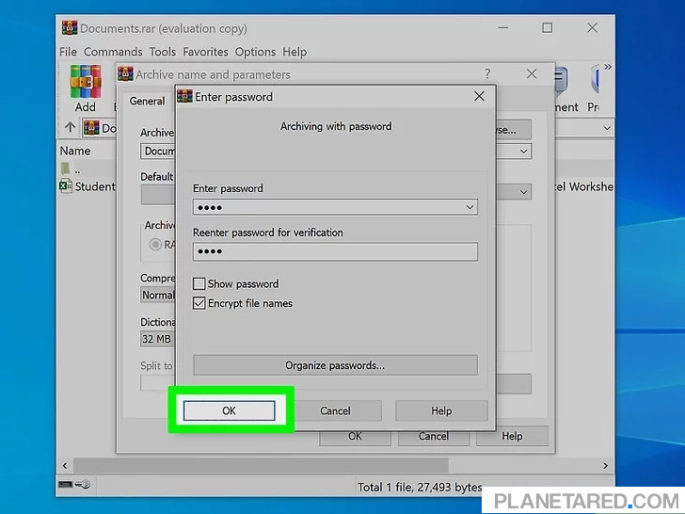Close the Enter password dialog
The image size is (685, 514).
pos(479,97)
